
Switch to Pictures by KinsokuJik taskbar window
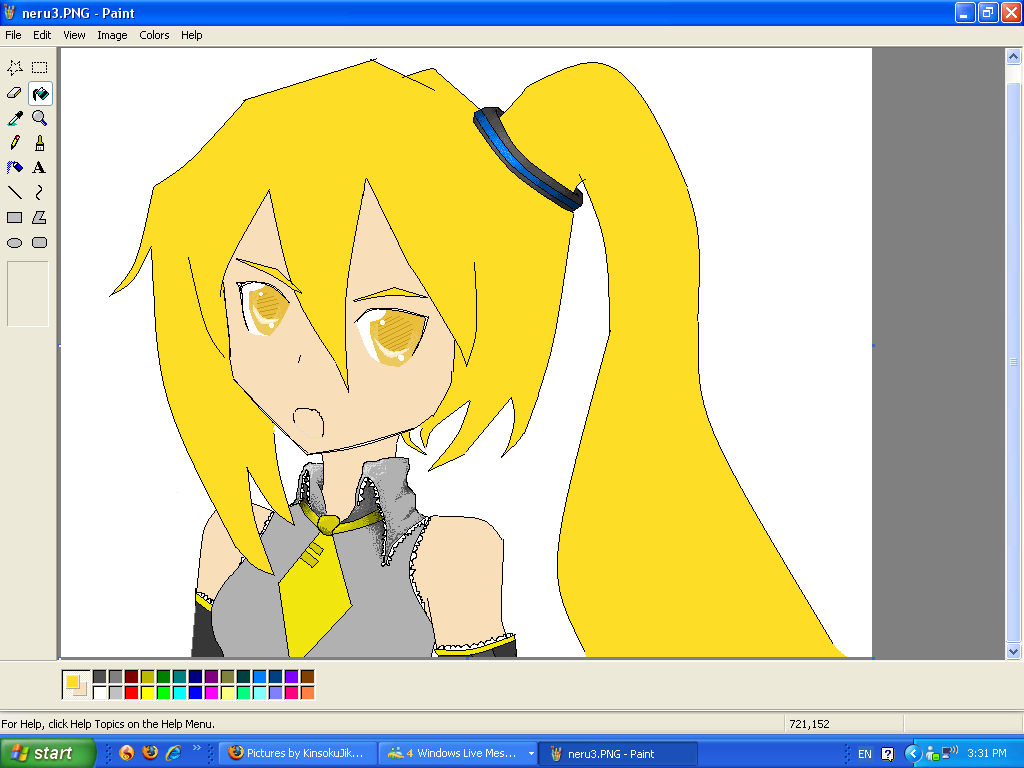click(x=296, y=753)
